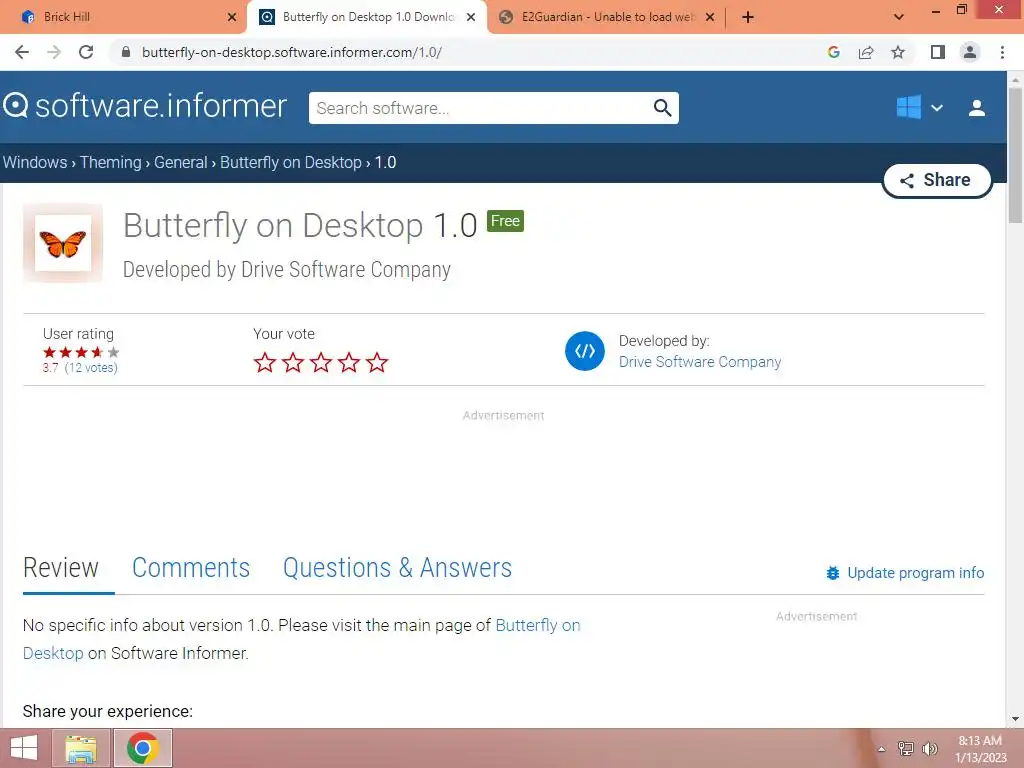Switch to the E2Guardian tab
This screenshot has width=1024, height=768.
pyautogui.click(x=606, y=17)
